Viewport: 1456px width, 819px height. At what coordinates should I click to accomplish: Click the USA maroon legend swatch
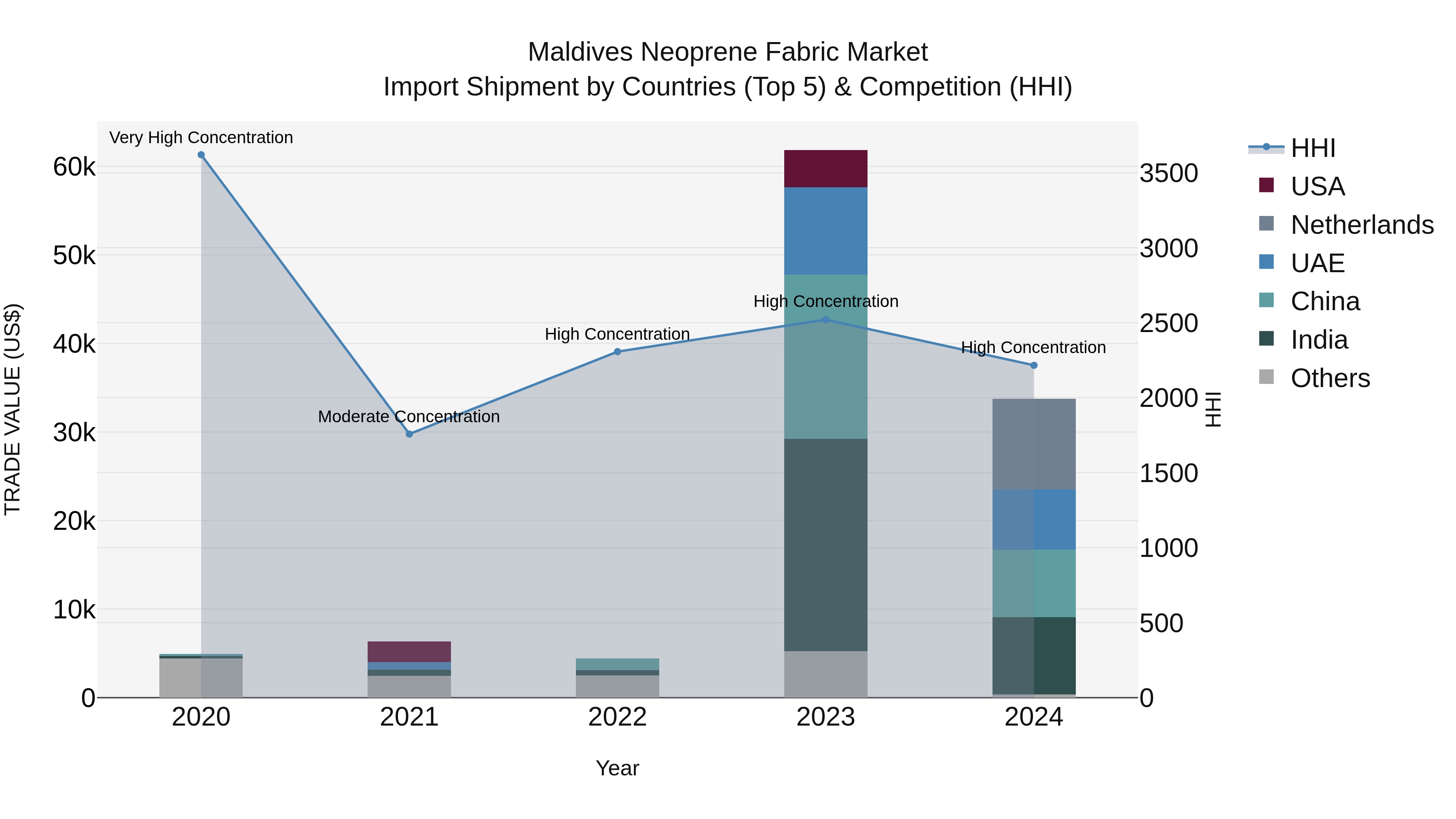pyautogui.click(x=1267, y=185)
